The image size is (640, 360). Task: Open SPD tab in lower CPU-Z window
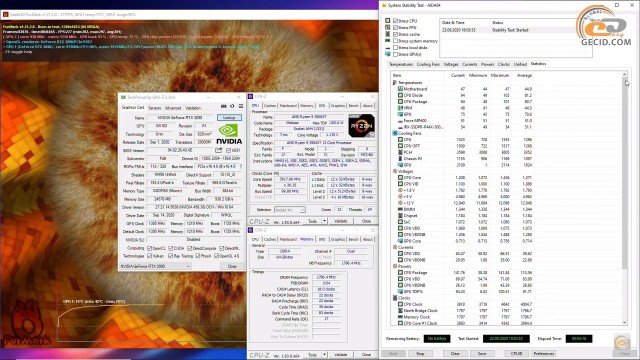click(322, 240)
